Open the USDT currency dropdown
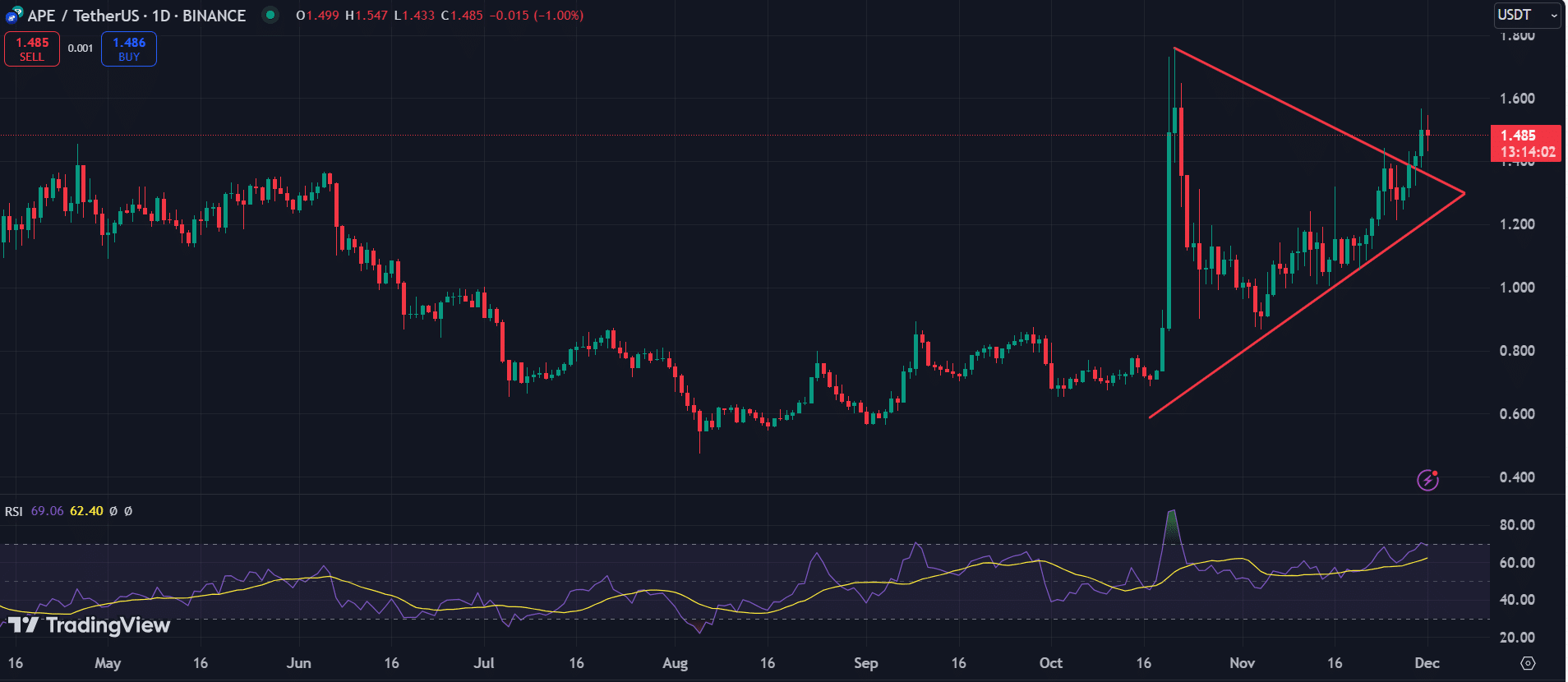The image size is (1568, 682). (1528, 15)
